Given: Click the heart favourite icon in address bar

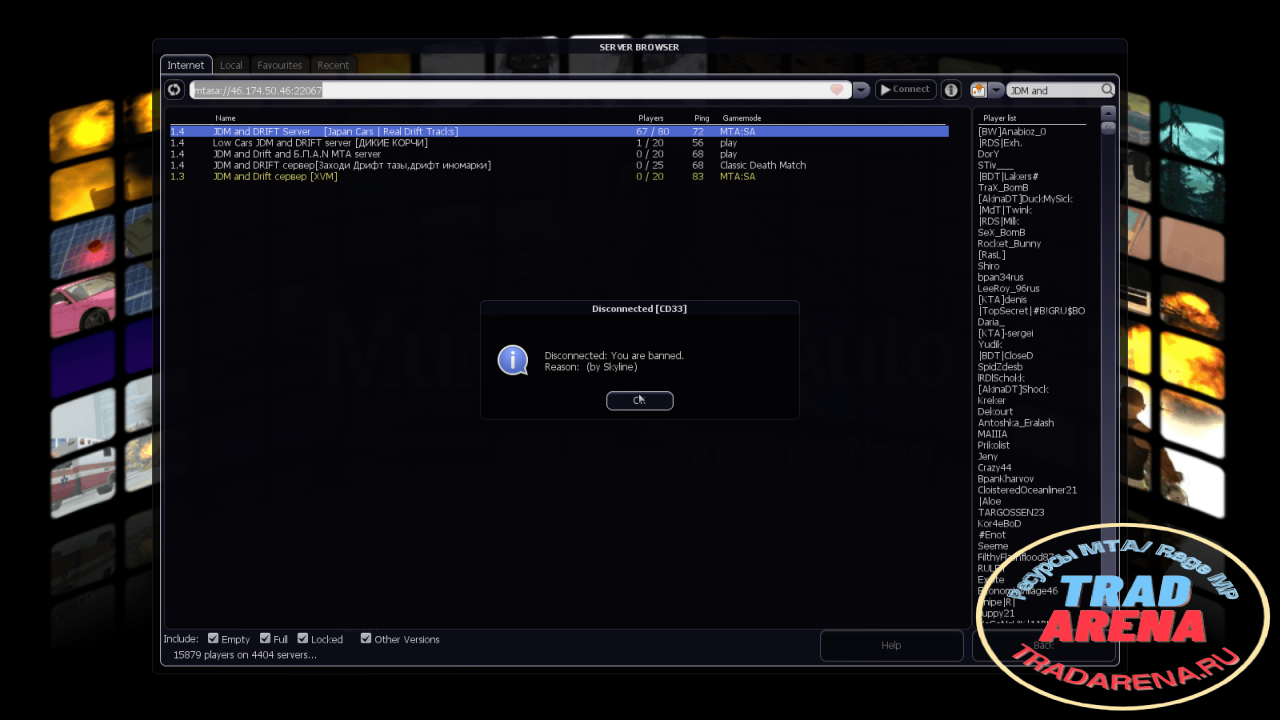Looking at the screenshot, I should [837, 90].
